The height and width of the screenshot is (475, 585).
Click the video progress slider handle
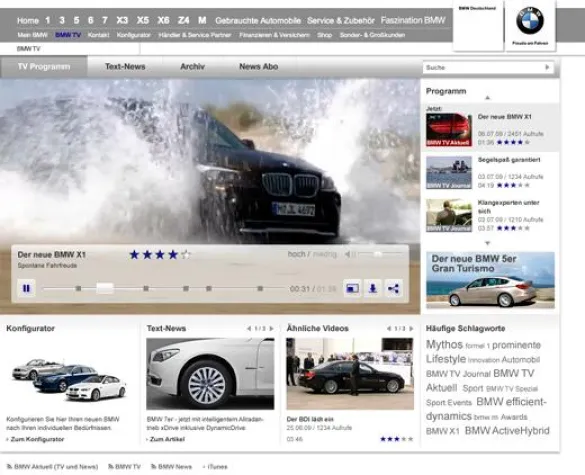tap(105, 288)
